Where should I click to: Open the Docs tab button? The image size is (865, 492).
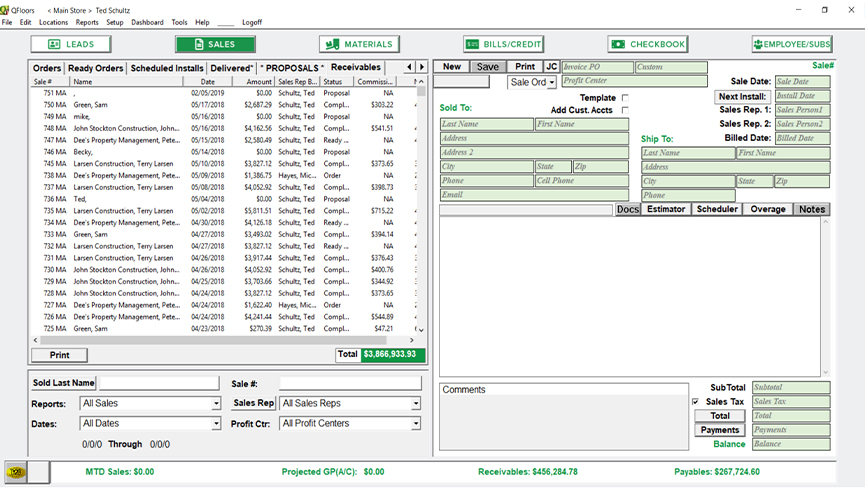[628, 210]
